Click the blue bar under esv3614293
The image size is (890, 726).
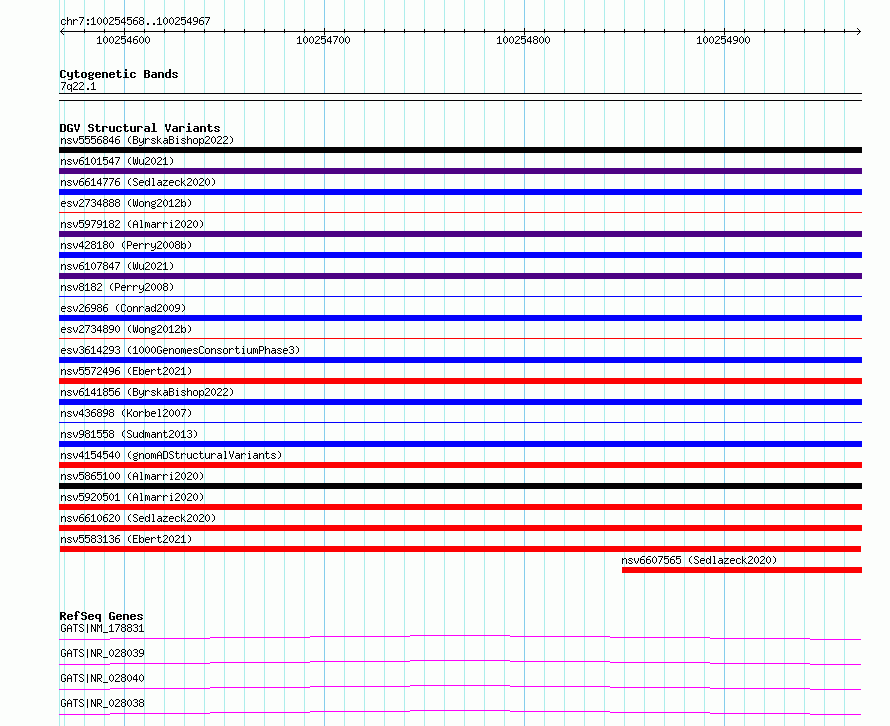coord(460,360)
